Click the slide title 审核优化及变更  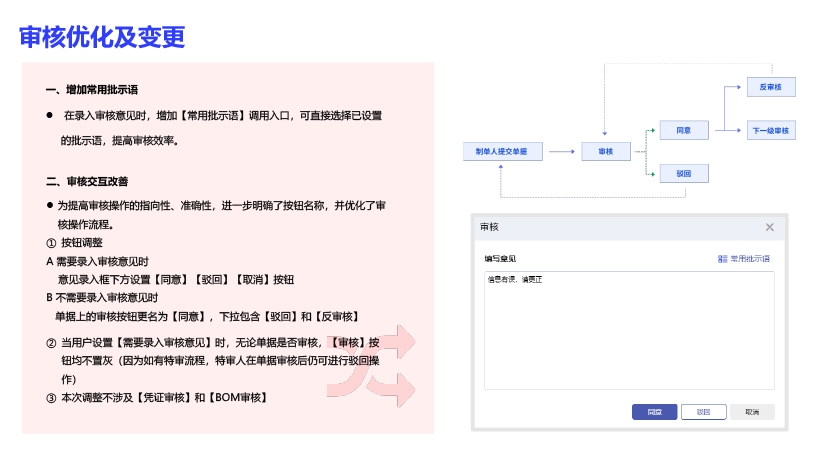(102, 37)
